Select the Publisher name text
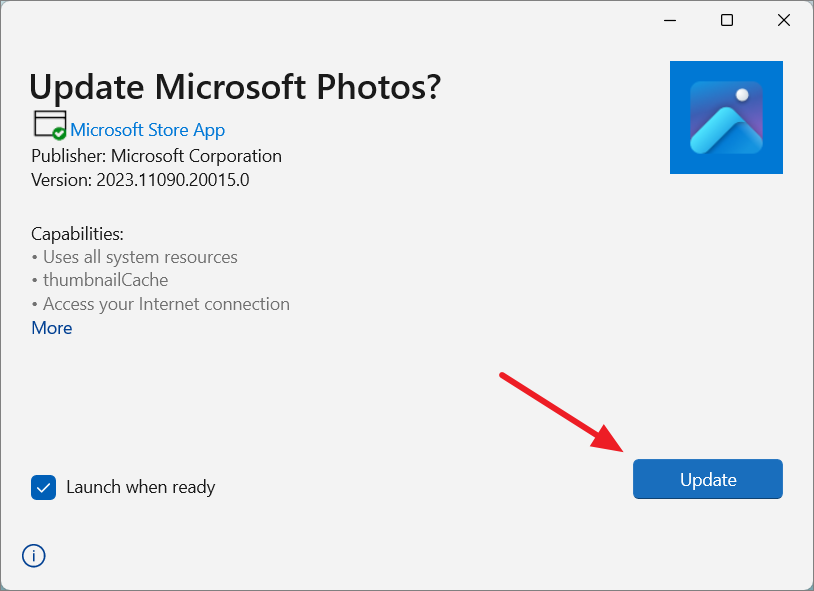 (155, 156)
